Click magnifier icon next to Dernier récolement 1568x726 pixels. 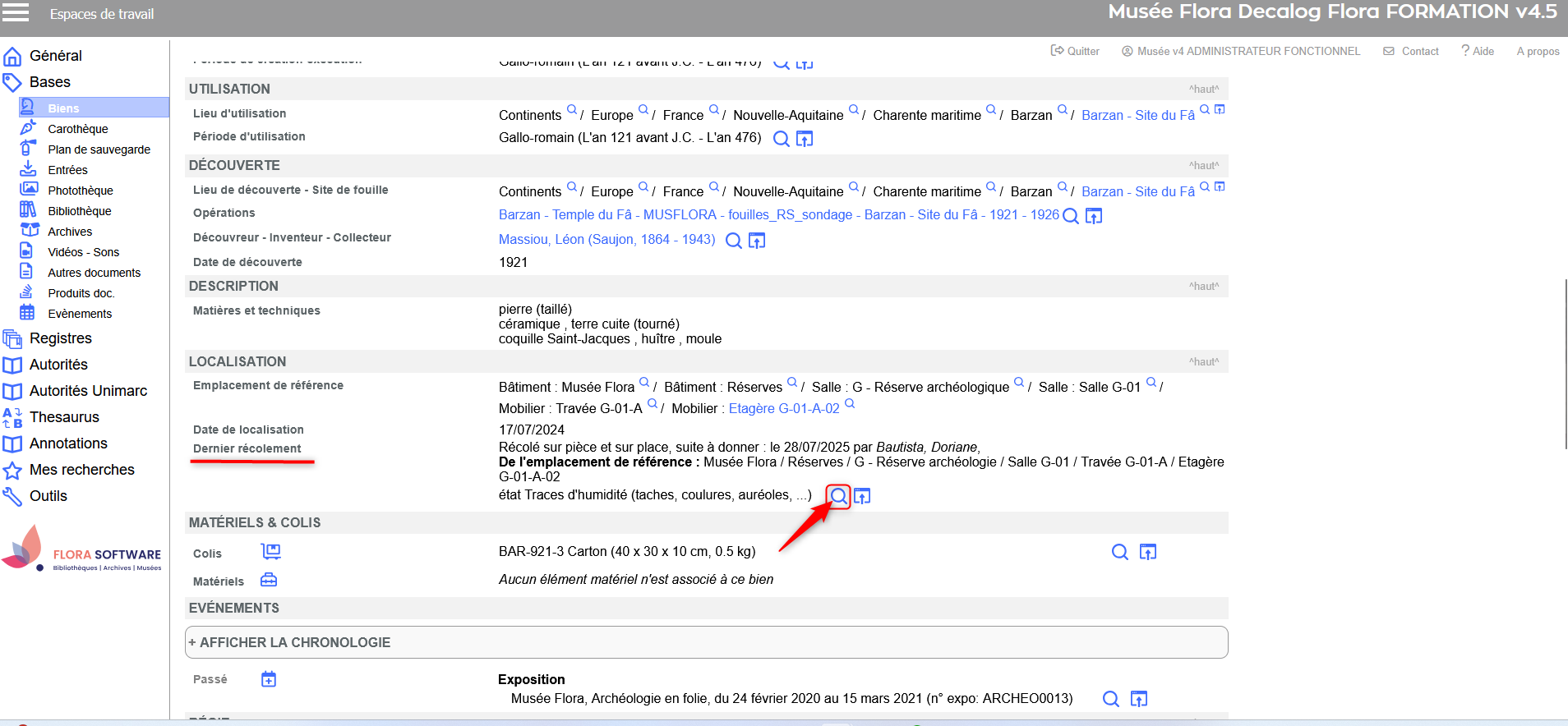click(x=837, y=496)
